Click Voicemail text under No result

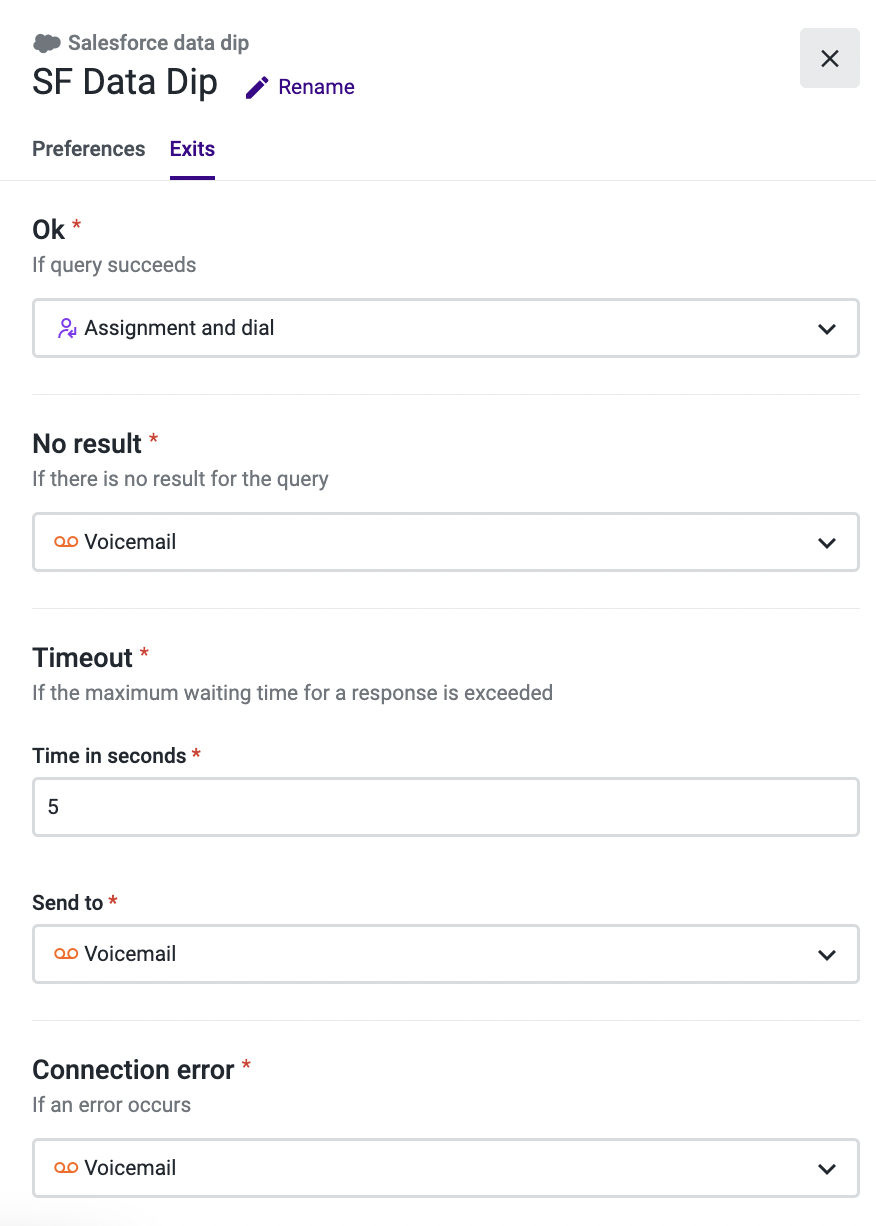coord(130,542)
